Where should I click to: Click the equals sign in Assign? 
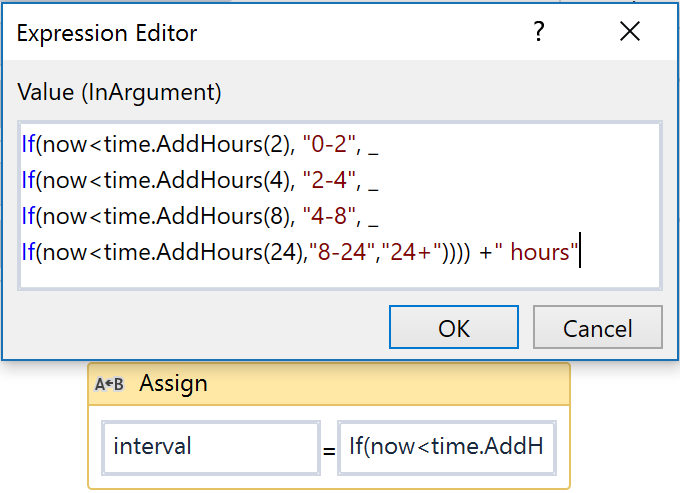tap(329, 449)
